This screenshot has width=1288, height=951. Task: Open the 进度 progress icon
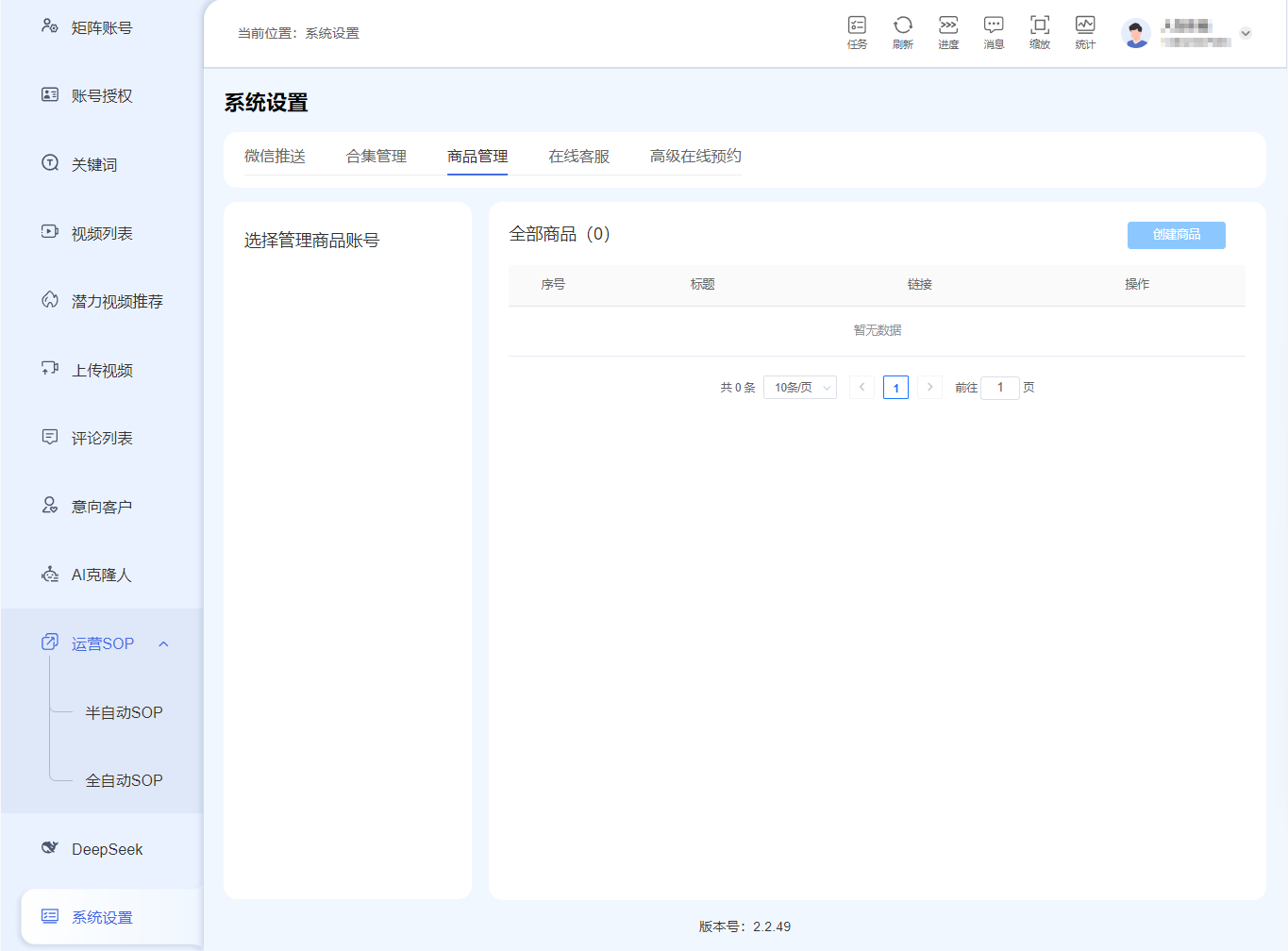948,25
